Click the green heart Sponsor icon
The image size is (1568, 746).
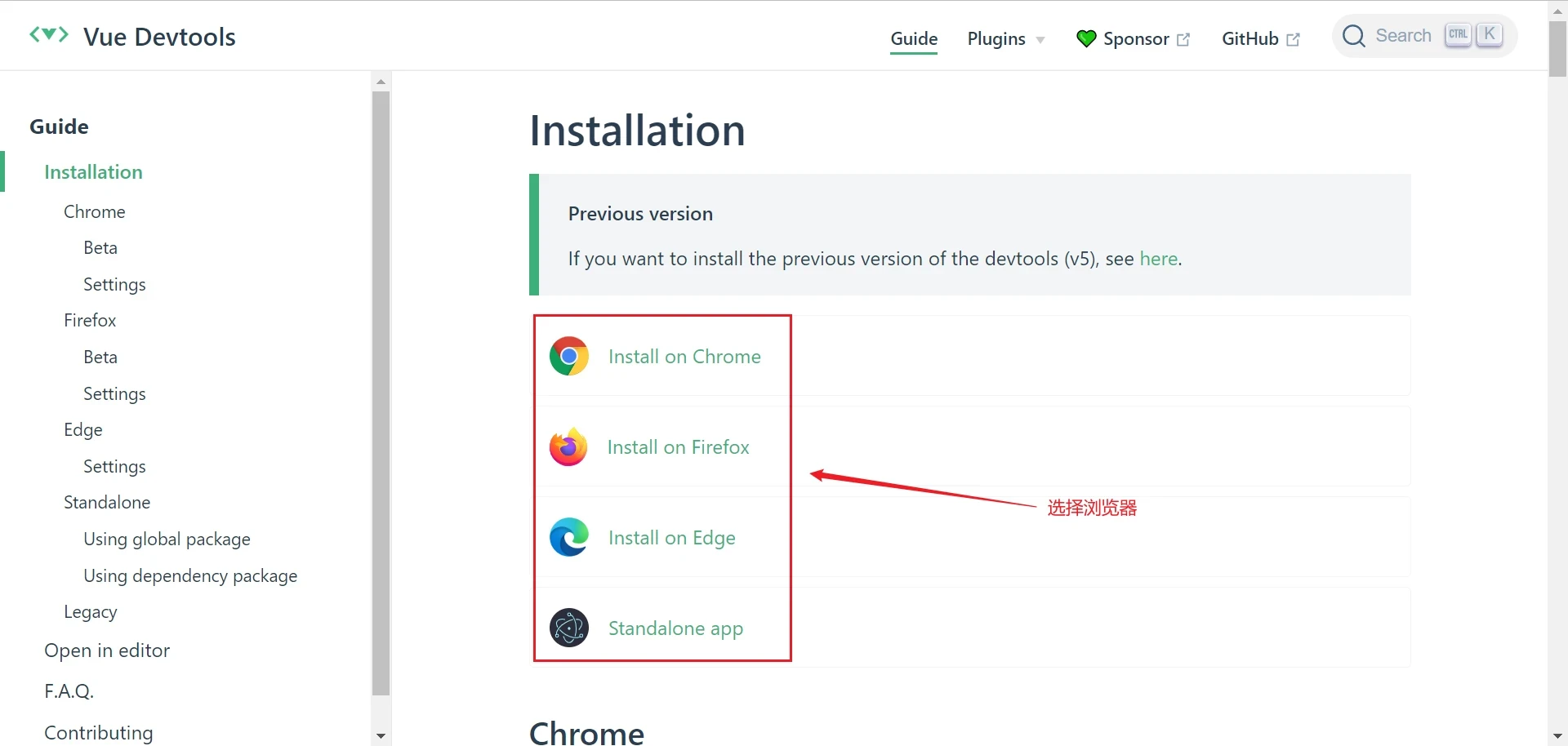[x=1086, y=38]
